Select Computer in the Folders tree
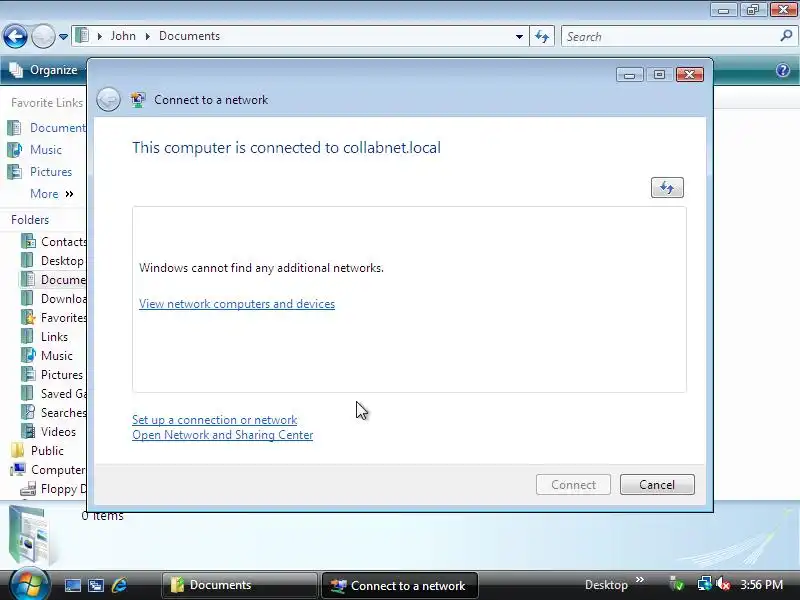The height and width of the screenshot is (600, 800). click(x=48, y=469)
